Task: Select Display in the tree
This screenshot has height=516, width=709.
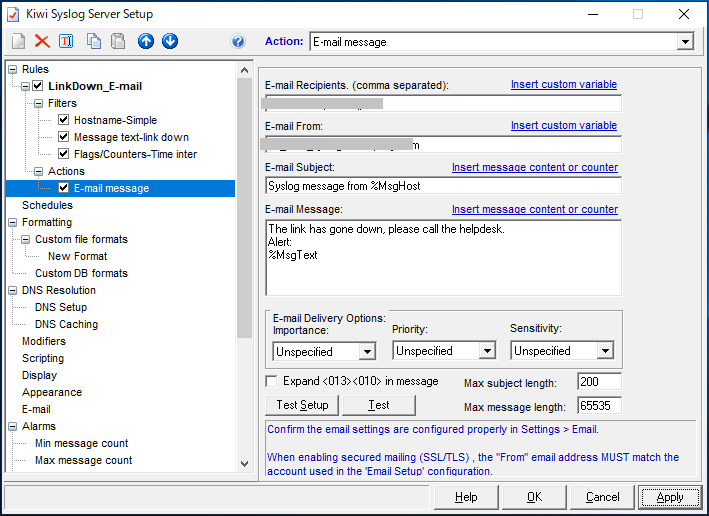Action: coord(39,375)
